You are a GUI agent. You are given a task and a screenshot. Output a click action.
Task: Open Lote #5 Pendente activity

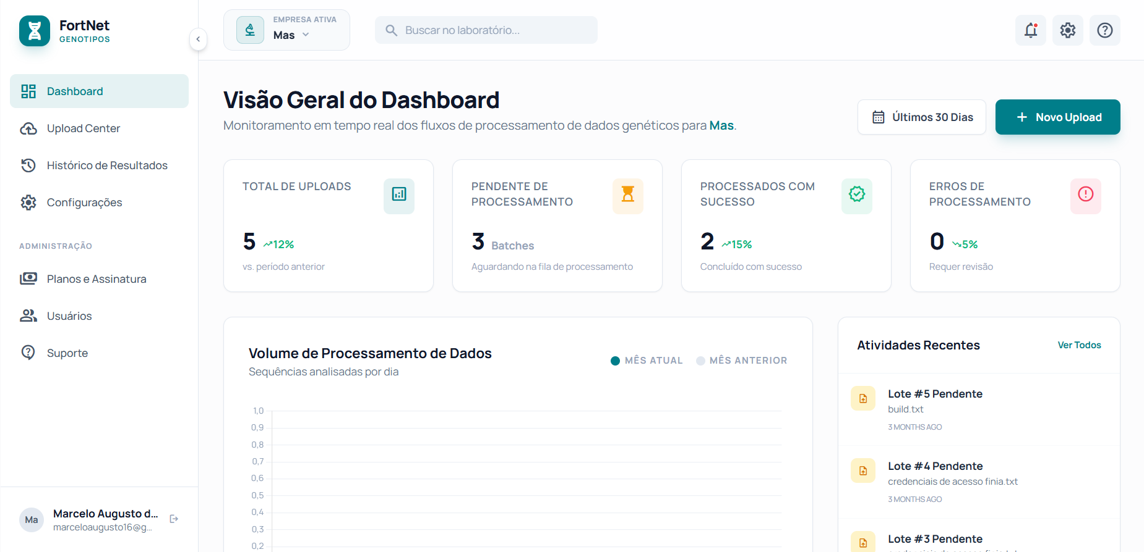(x=978, y=410)
